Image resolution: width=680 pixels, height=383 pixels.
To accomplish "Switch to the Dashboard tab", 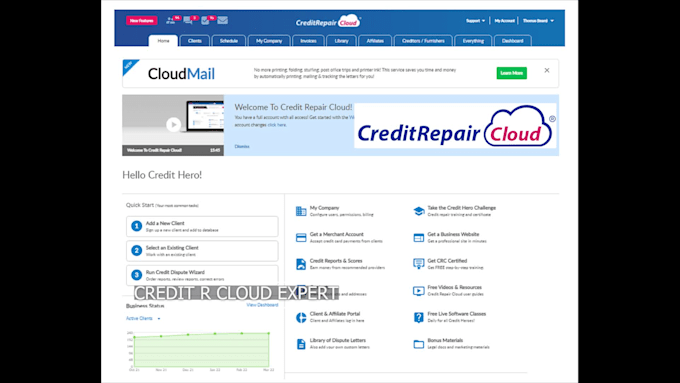I will point(513,41).
